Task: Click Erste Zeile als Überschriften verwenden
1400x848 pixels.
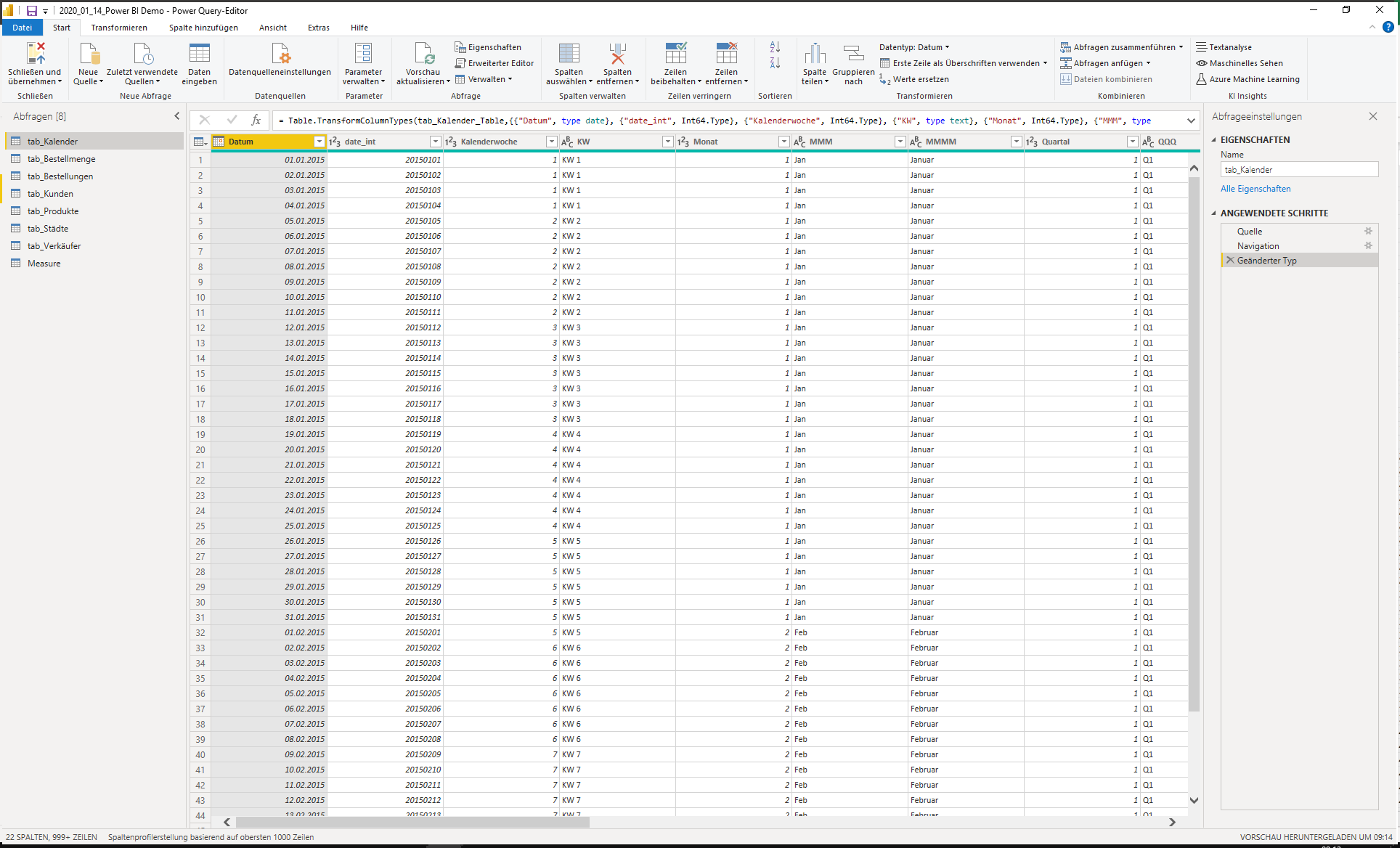Action: (964, 63)
